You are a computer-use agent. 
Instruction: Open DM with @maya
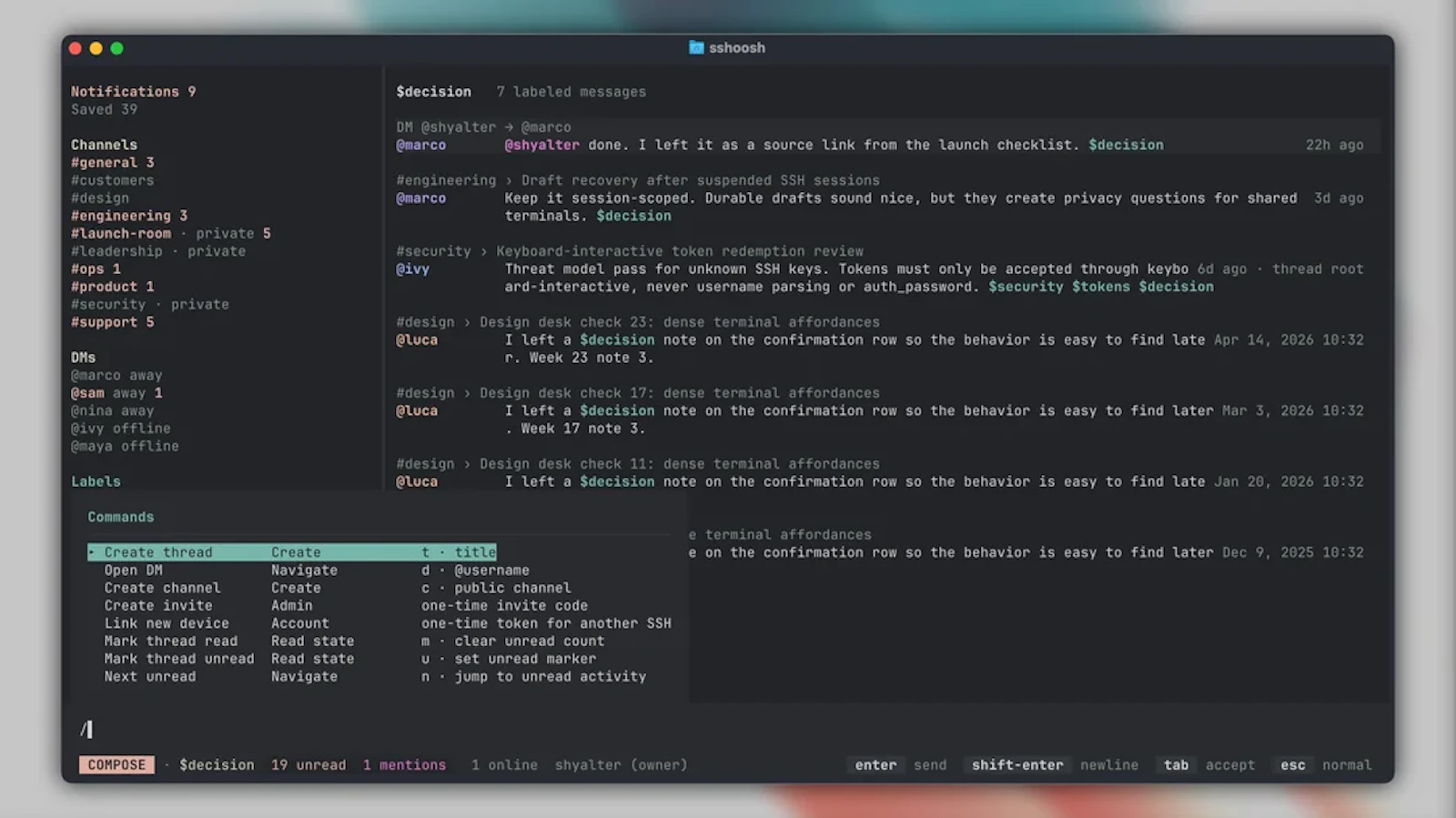[x=125, y=447]
